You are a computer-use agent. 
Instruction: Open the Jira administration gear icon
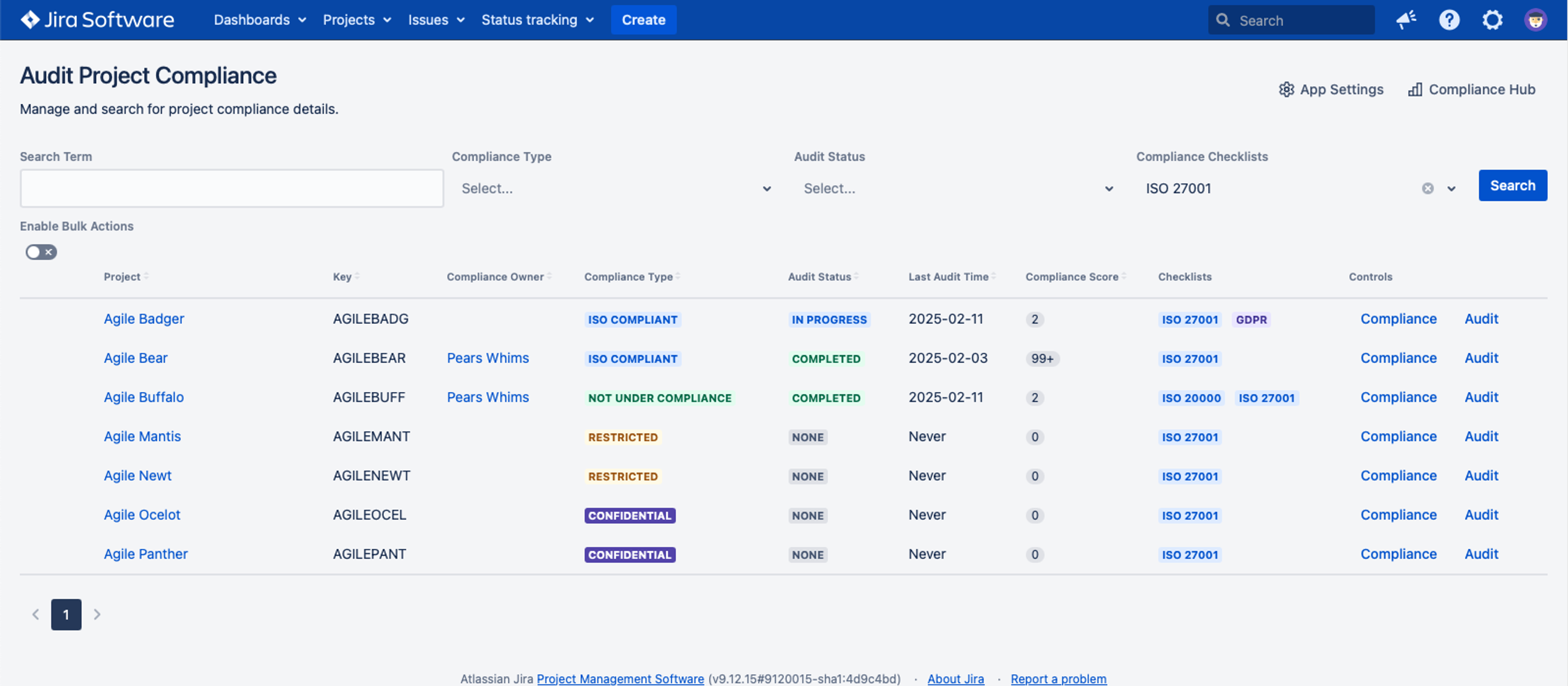(x=1492, y=20)
